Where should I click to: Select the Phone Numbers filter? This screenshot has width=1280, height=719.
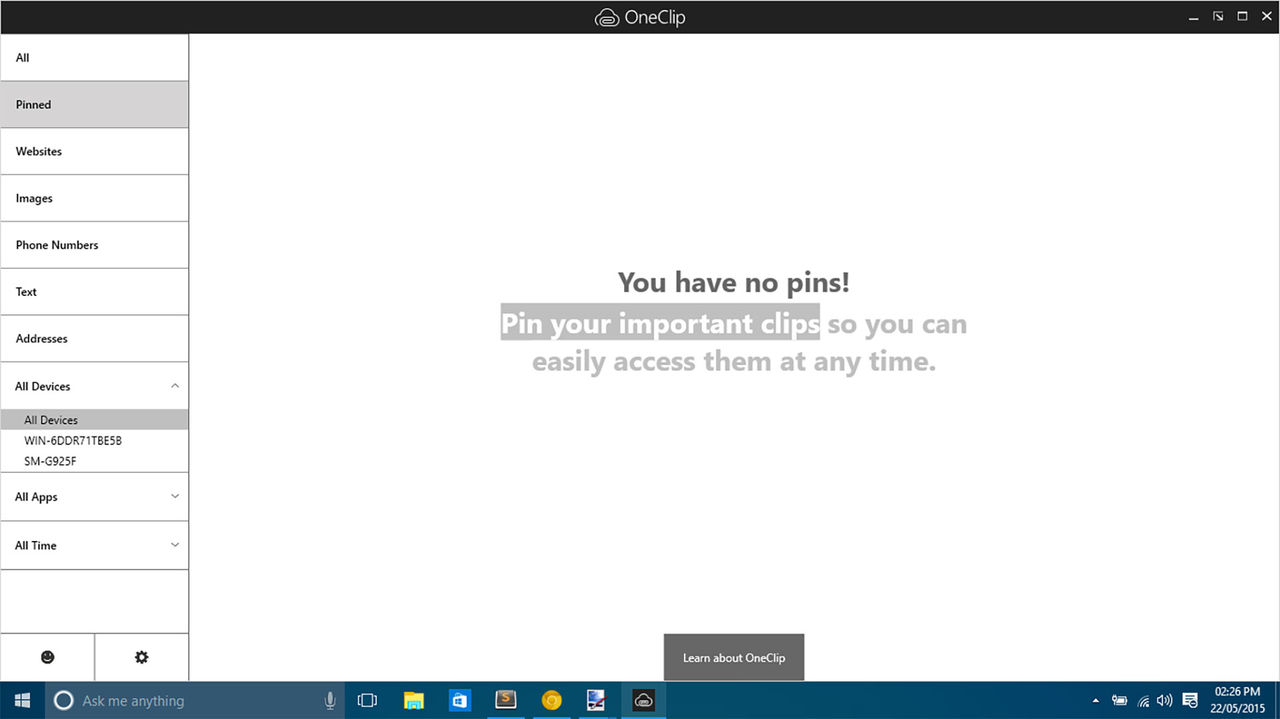click(94, 245)
